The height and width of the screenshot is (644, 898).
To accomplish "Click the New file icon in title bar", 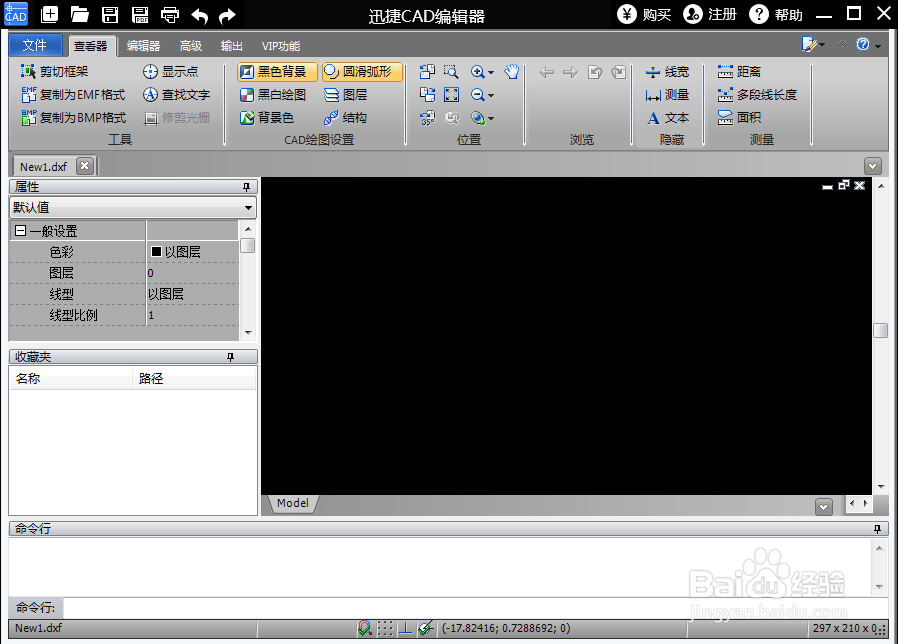I will [49, 15].
